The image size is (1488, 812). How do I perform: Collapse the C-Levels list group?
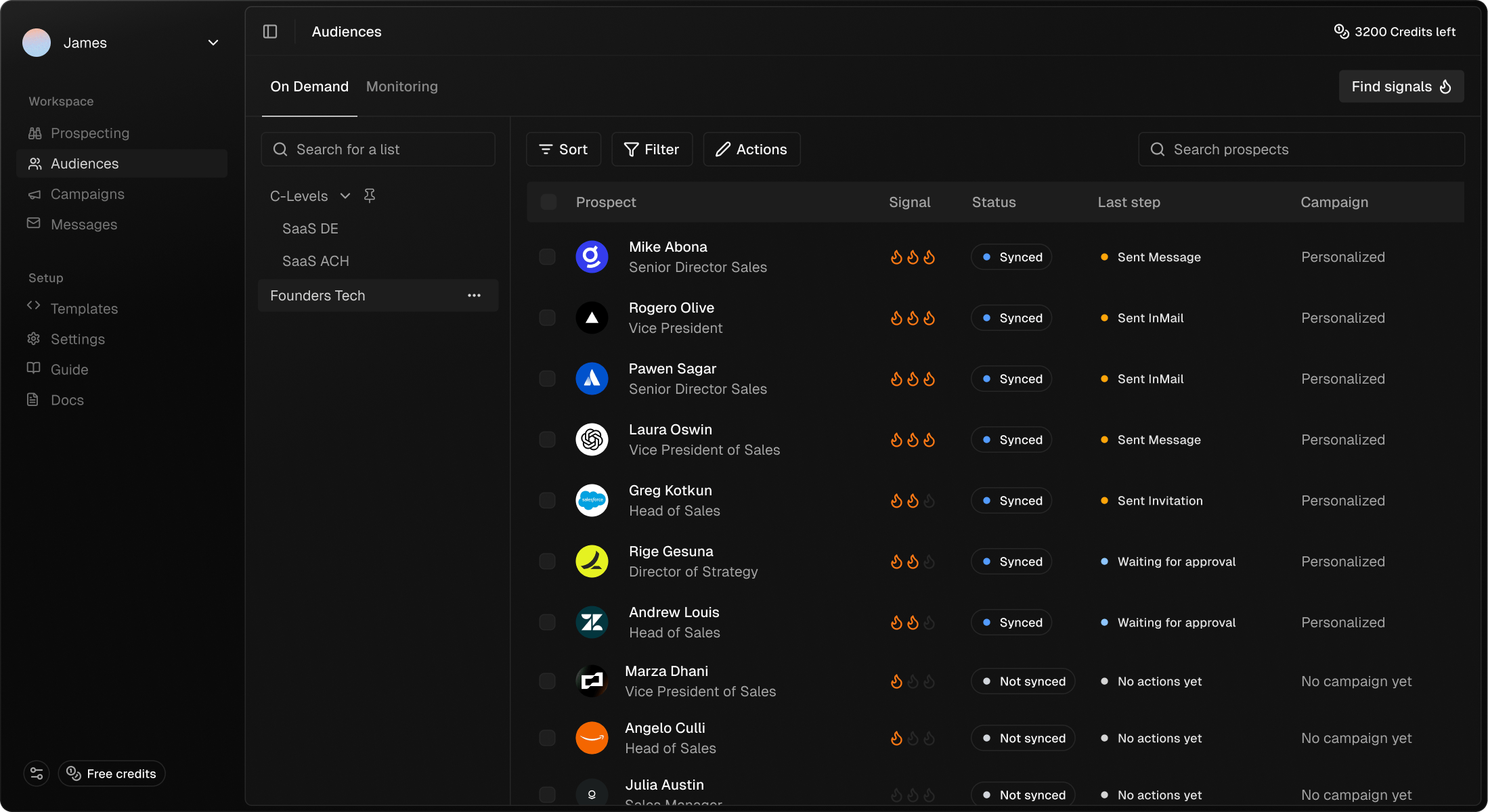pos(345,196)
